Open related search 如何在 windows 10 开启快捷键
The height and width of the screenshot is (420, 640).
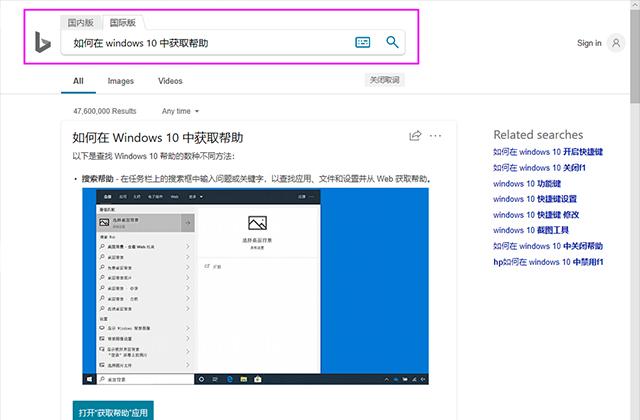coord(548,152)
